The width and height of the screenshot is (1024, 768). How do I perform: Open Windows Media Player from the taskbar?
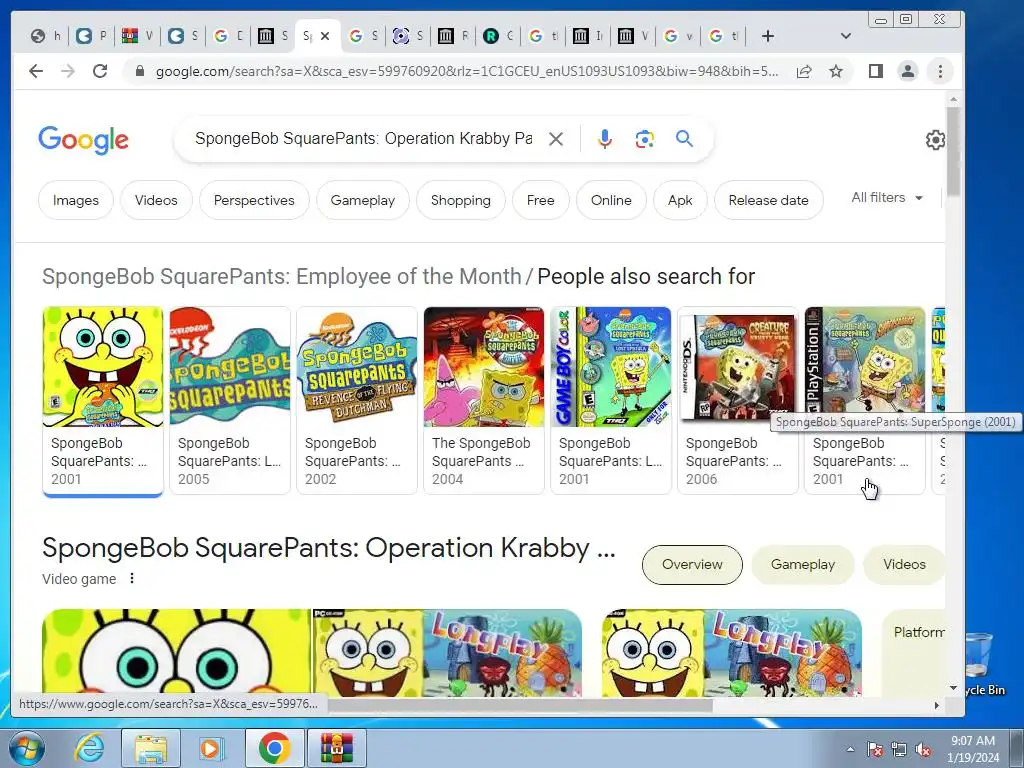[x=211, y=748]
